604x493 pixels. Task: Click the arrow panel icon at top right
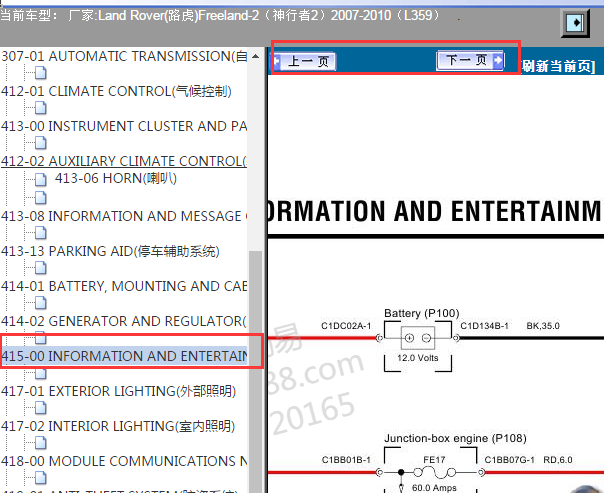point(575,23)
